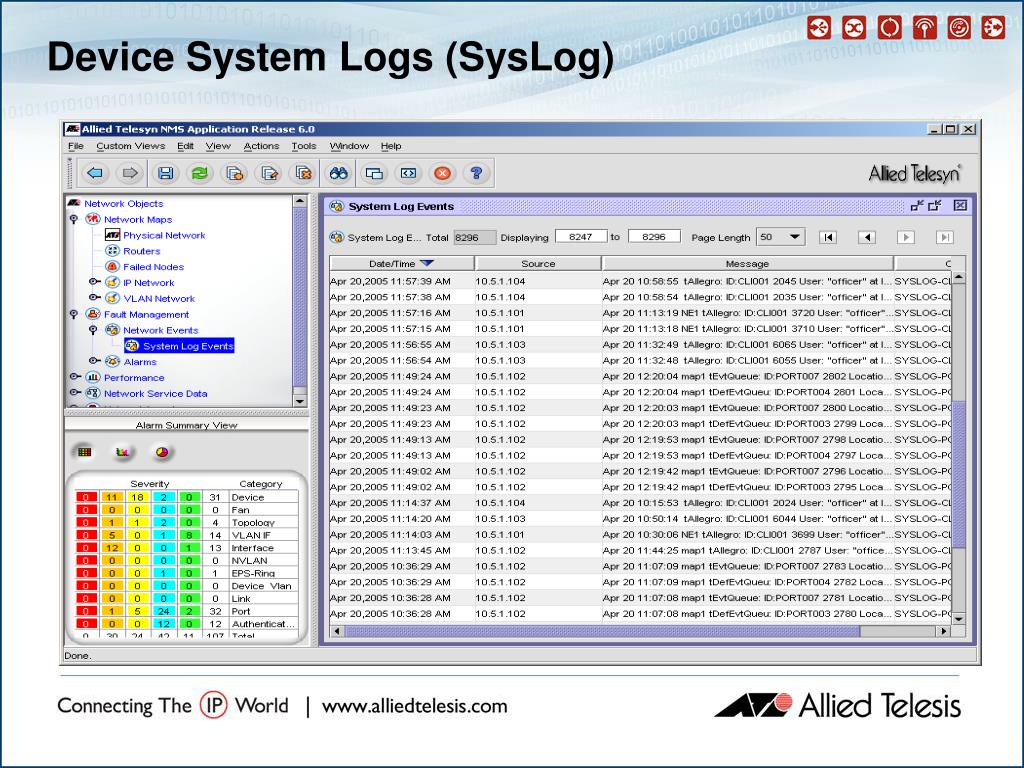Click the Displaying start field showing 8247
This screenshot has height=768, width=1024.
581,236
